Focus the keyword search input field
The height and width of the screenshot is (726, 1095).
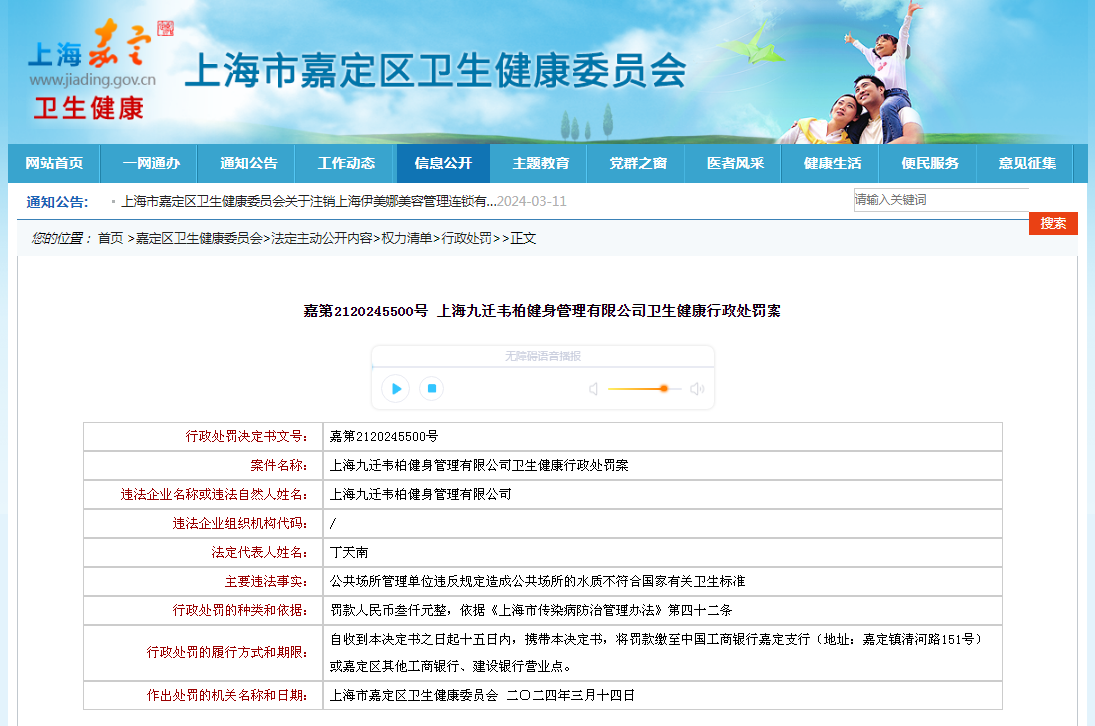(x=941, y=200)
